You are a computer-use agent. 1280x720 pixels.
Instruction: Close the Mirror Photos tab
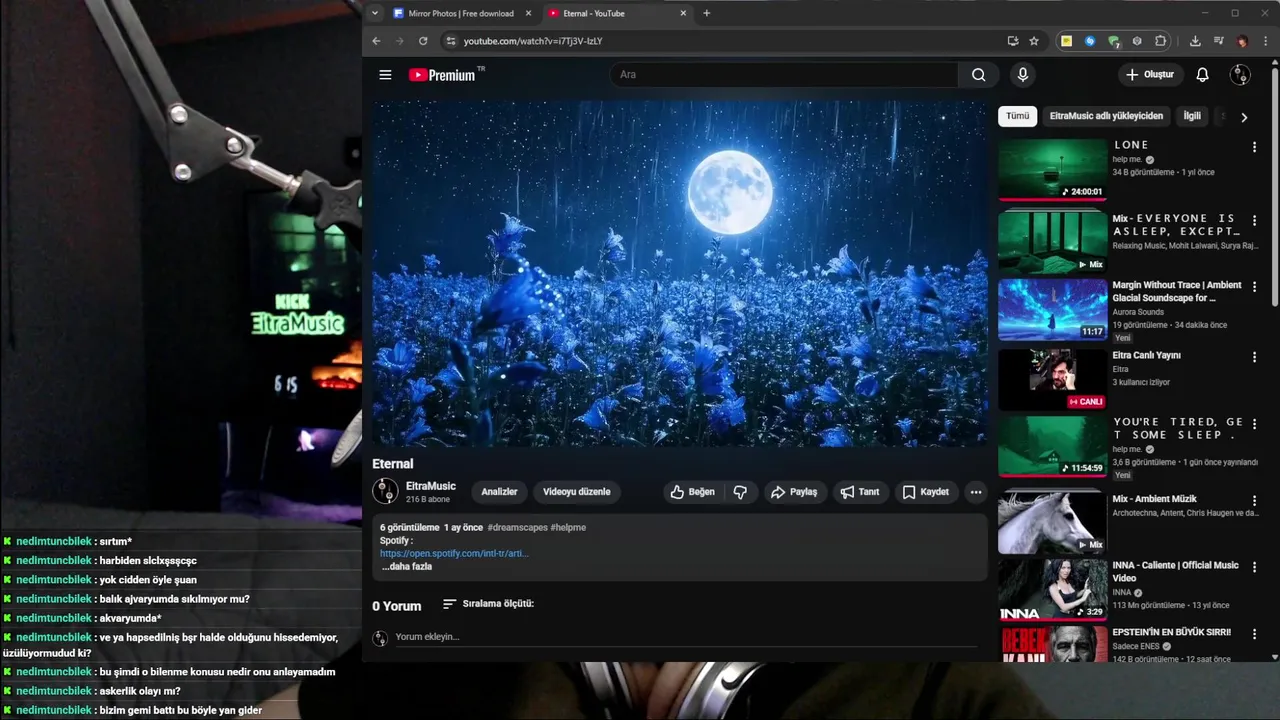[x=528, y=13]
